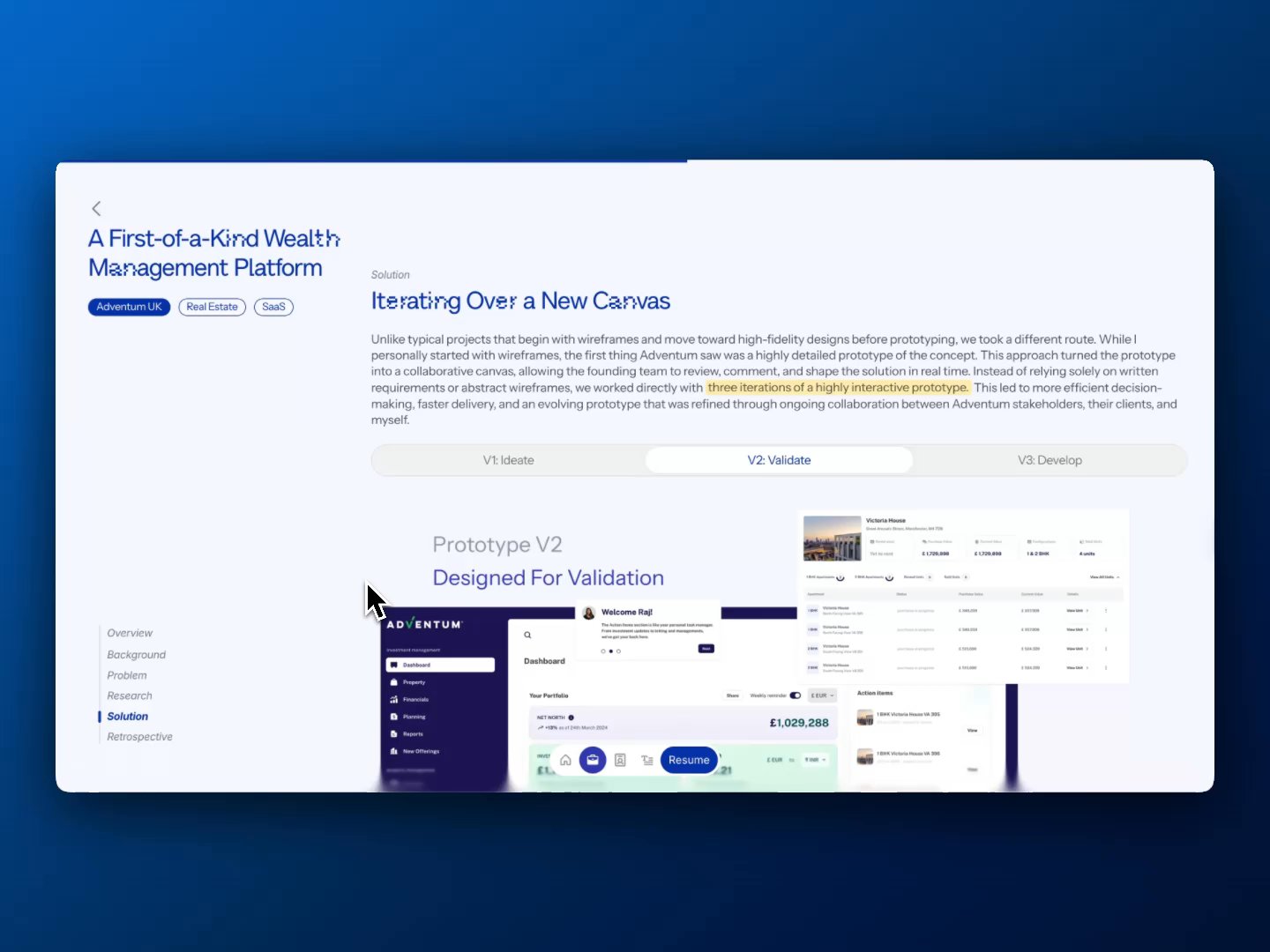The width and height of the screenshot is (1270, 952).
Task: Open the Property item in the Adventum sidebar
Action: [414, 682]
